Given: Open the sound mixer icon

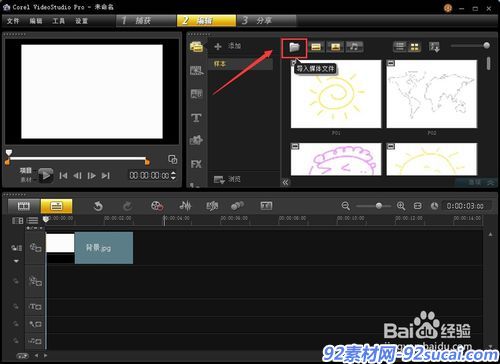Looking at the screenshot, I should (185, 206).
